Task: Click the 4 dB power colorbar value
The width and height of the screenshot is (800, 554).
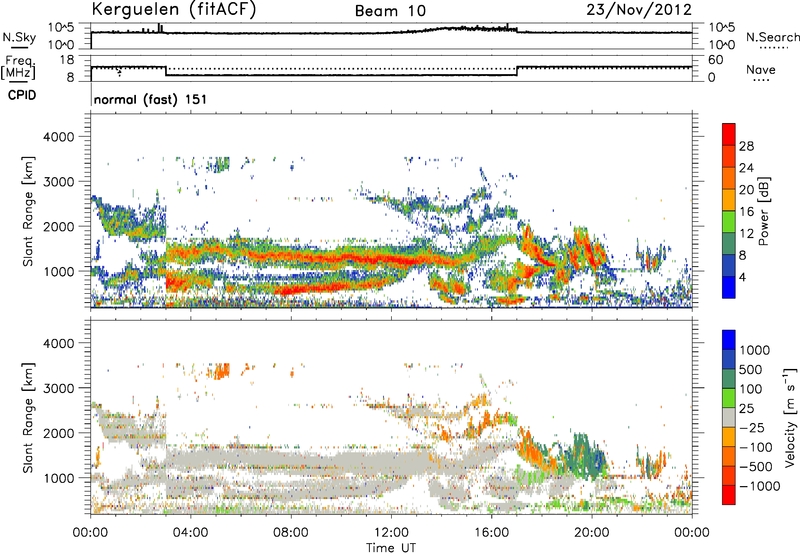Action: click(743, 278)
